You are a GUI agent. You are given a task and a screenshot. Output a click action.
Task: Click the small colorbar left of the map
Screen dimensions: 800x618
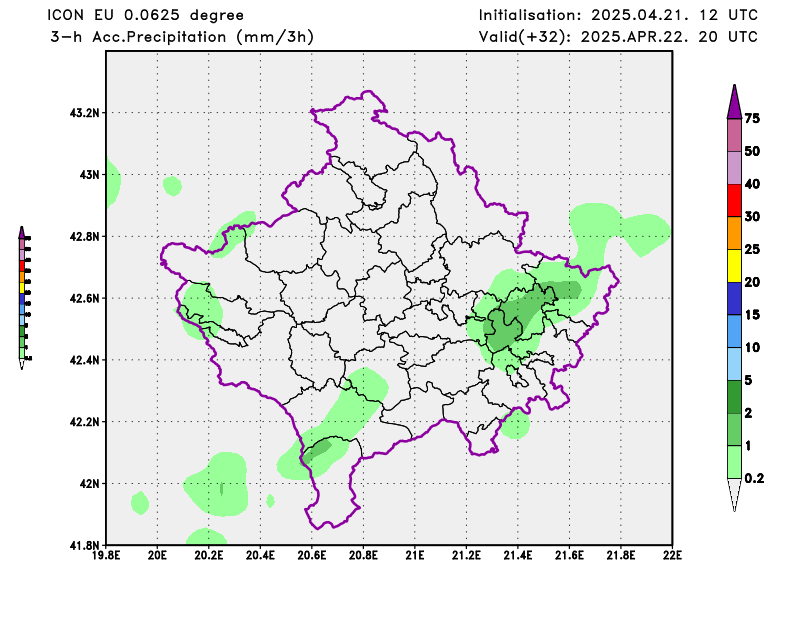pyautogui.click(x=23, y=298)
